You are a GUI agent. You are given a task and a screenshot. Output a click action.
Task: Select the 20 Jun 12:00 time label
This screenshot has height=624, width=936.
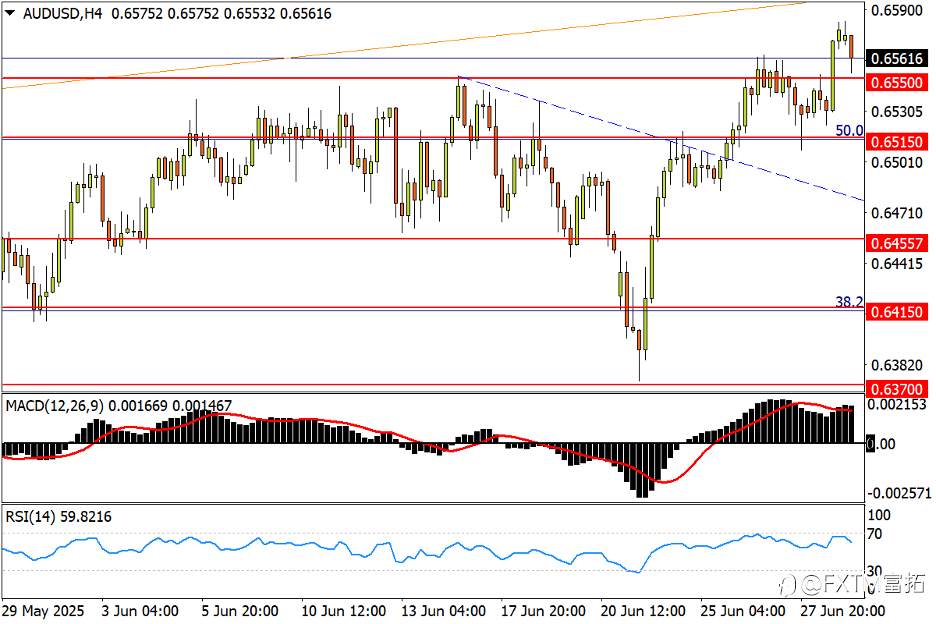coord(642,611)
